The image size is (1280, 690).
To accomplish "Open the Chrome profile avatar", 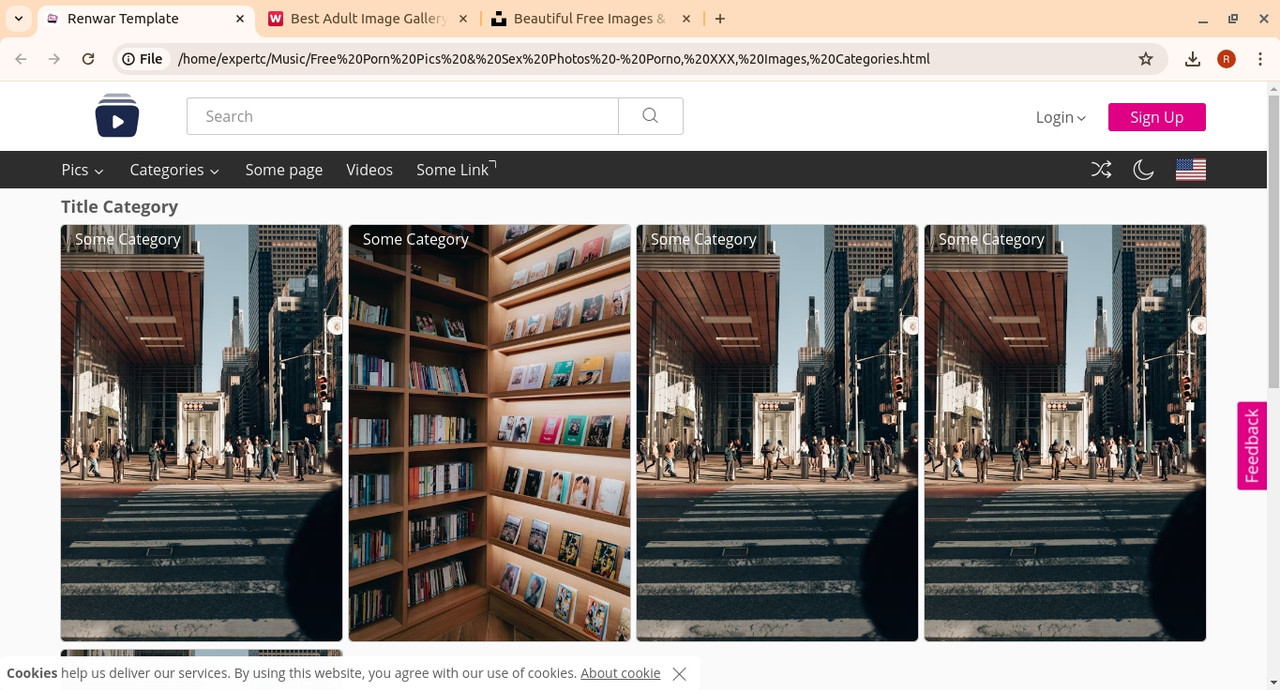I will pyautogui.click(x=1226, y=59).
